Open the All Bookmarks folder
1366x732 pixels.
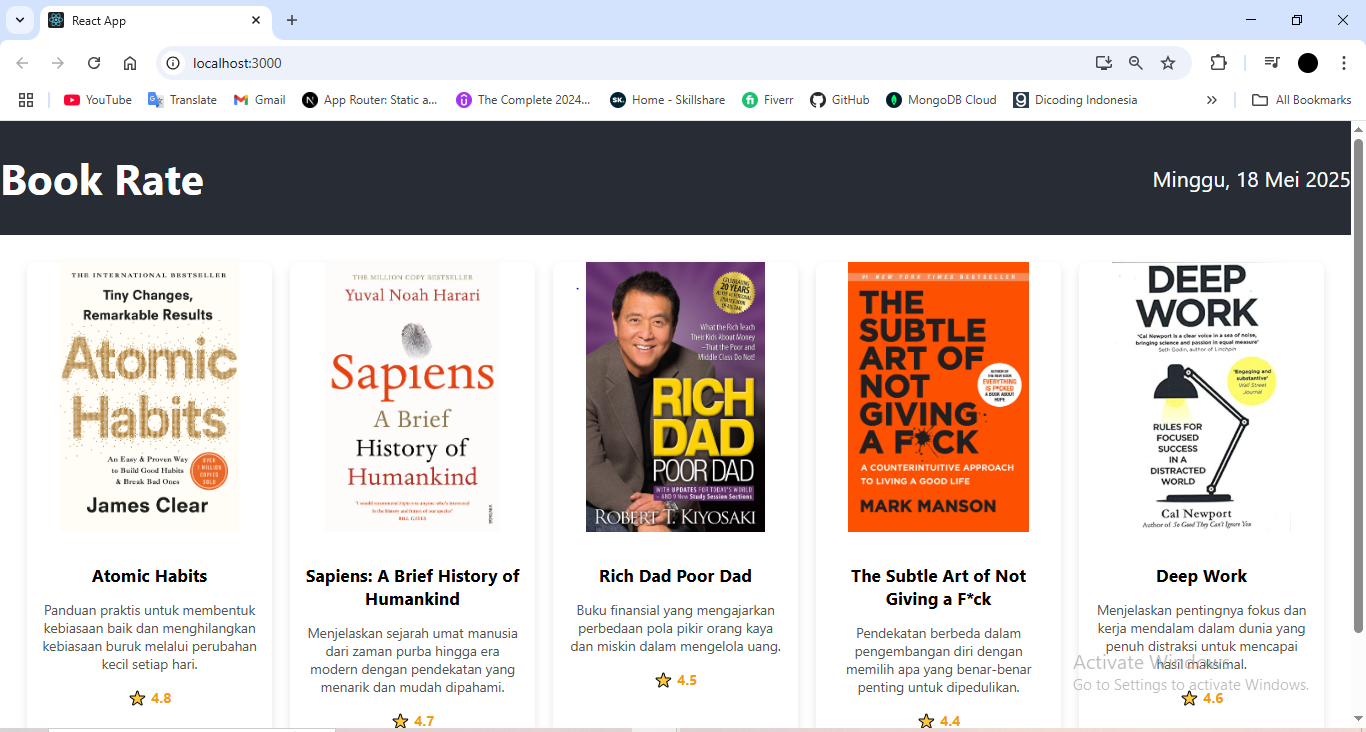(x=1302, y=100)
